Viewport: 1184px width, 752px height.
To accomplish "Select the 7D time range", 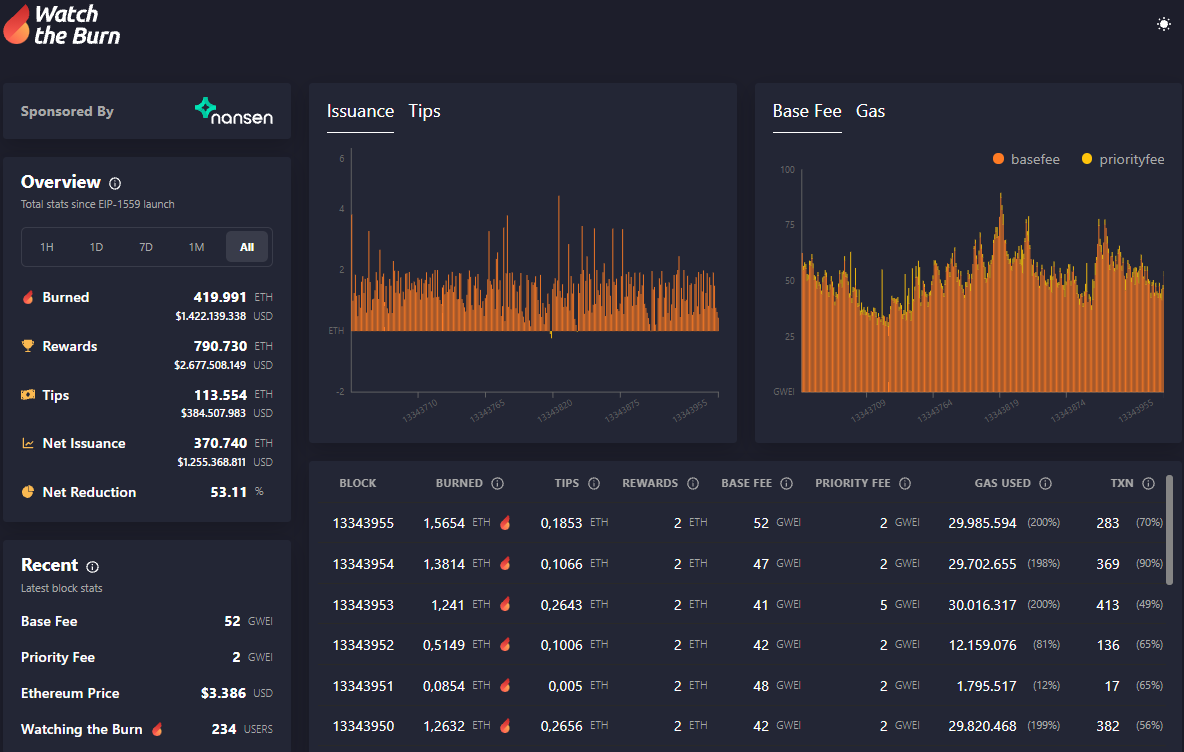I will tap(146, 247).
